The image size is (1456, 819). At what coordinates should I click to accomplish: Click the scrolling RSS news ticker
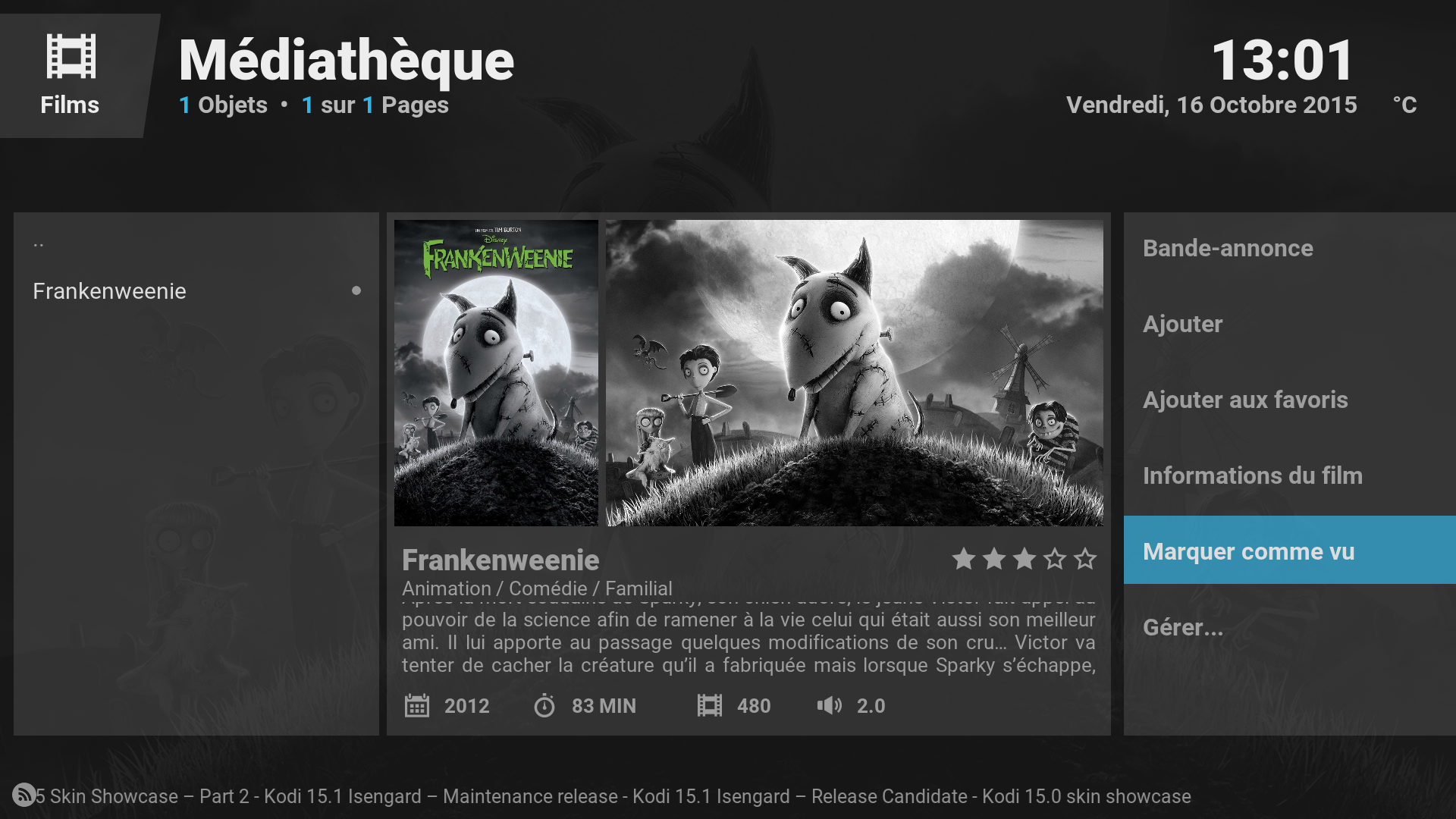[x=613, y=796]
